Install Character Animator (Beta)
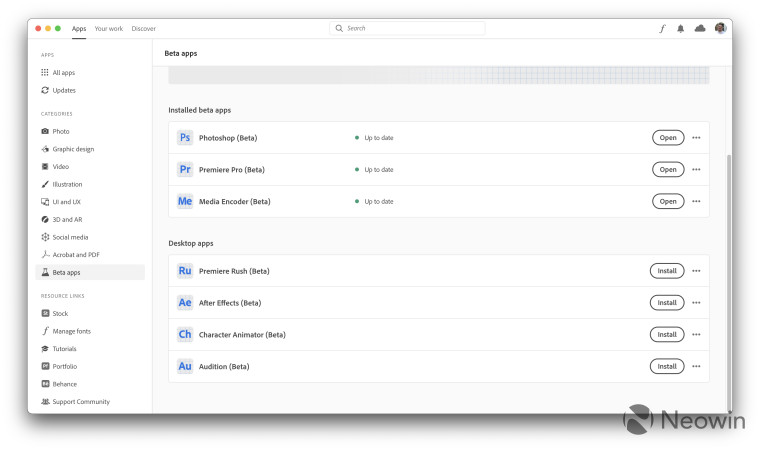 click(x=667, y=334)
